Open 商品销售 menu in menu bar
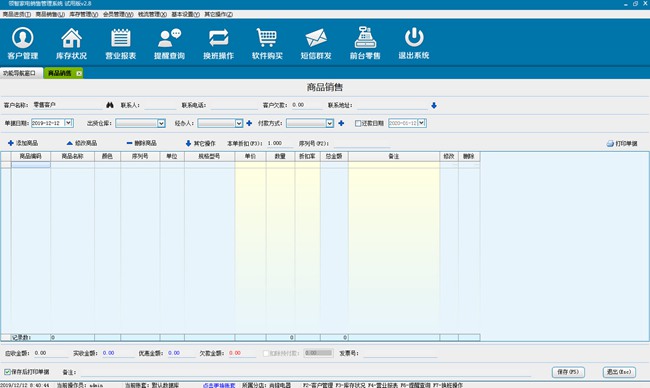This screenshot has height=388, width=650. pos(50,15)
